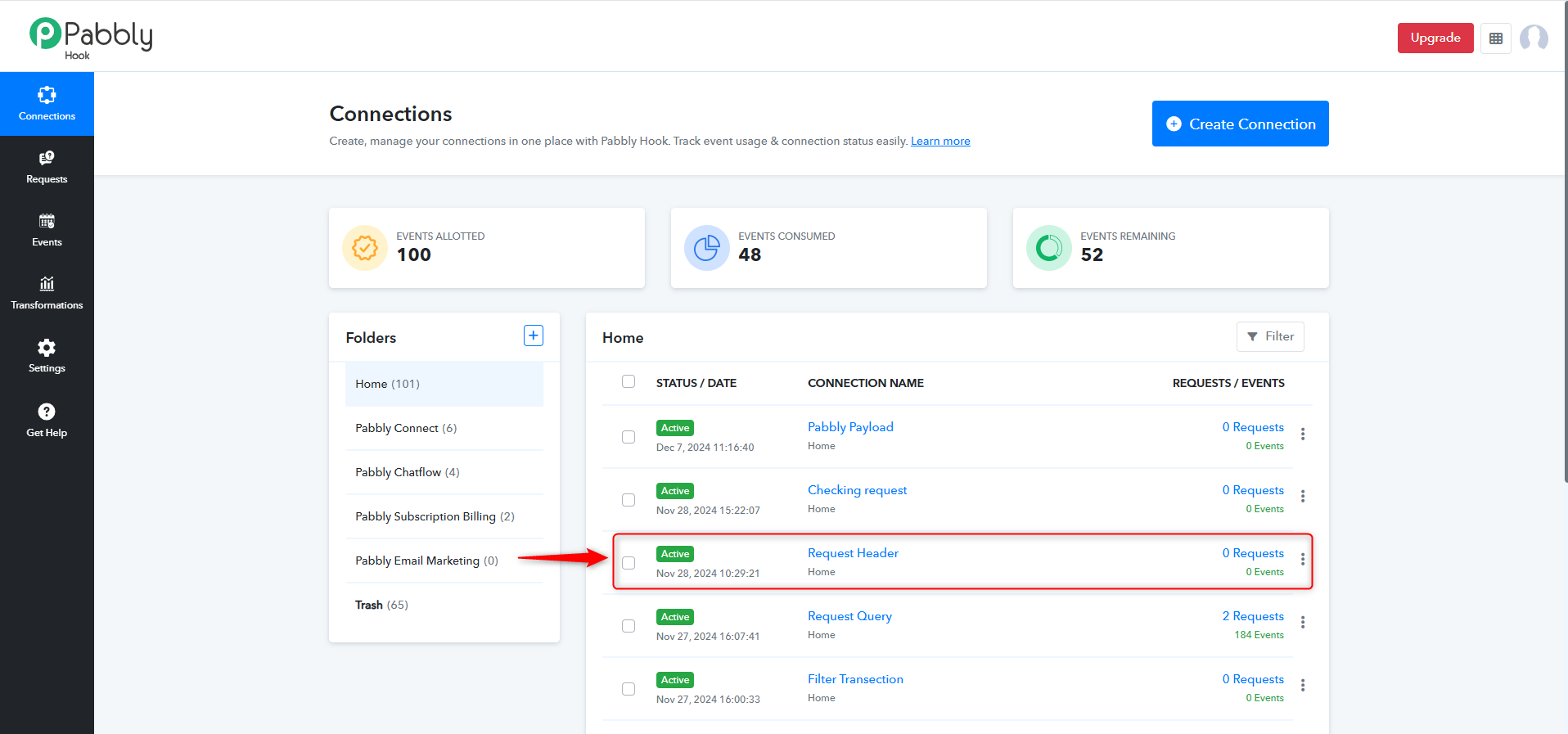1568x734 pixels.
Task: View 0 Requests for Pabbly Payload
Action: [x=1253, y=427]
